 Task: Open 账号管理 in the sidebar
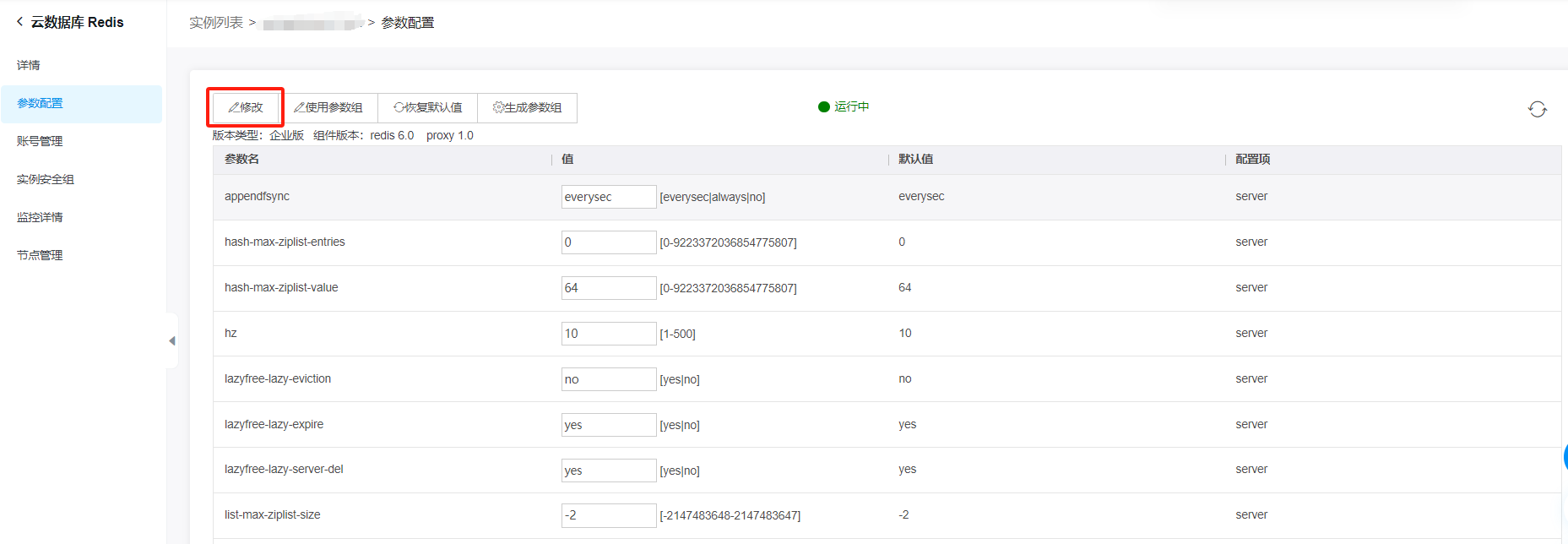[x=40, y=141]
